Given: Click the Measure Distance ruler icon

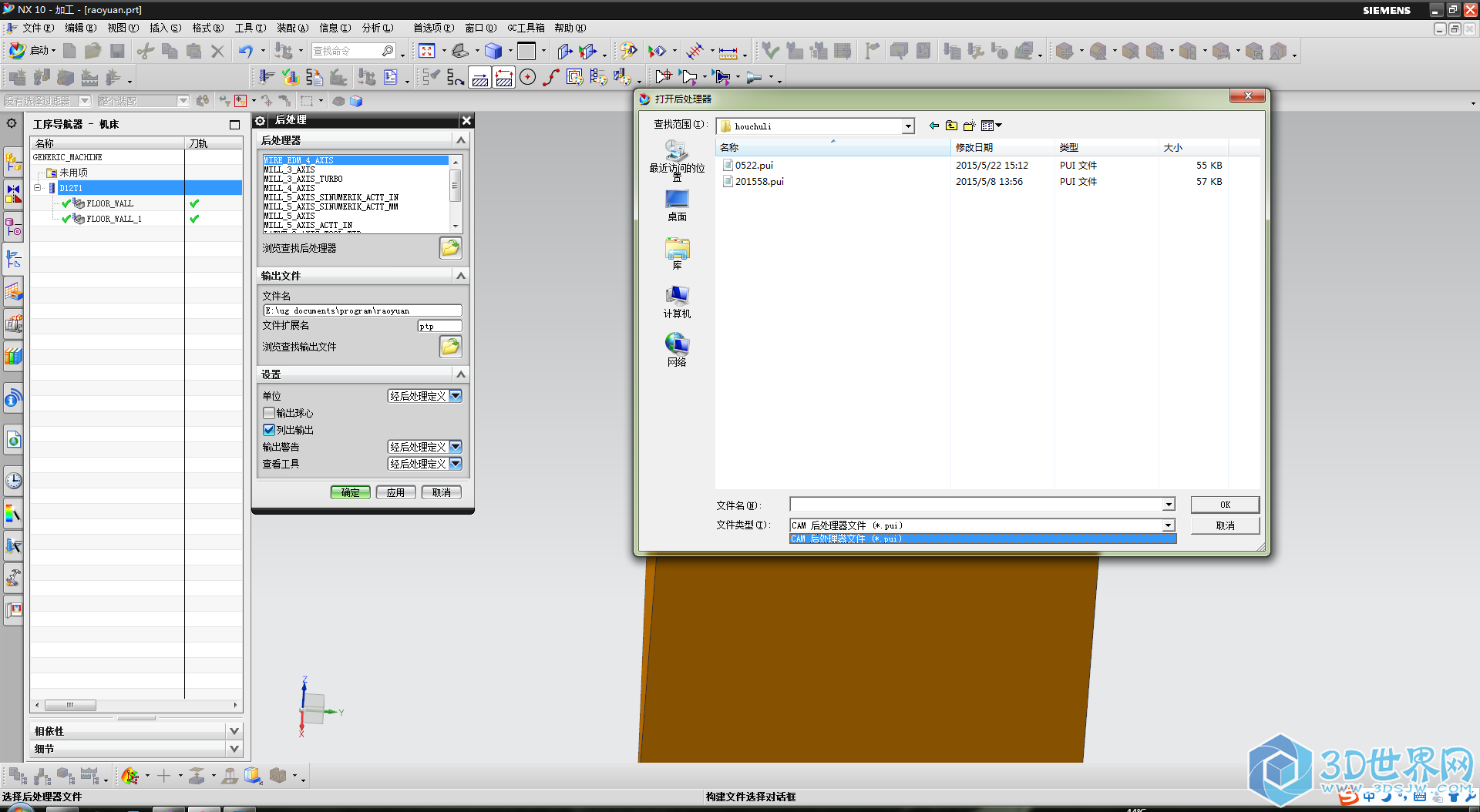Looking at the screenshot, I should click(728, 52).
